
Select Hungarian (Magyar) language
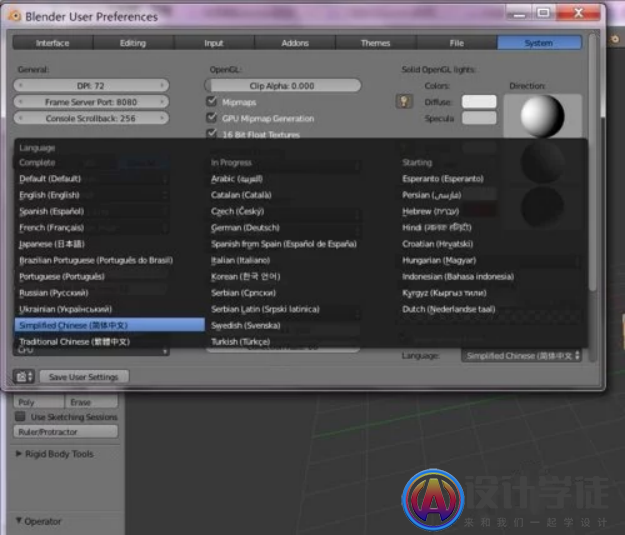[x=492, y=260]
